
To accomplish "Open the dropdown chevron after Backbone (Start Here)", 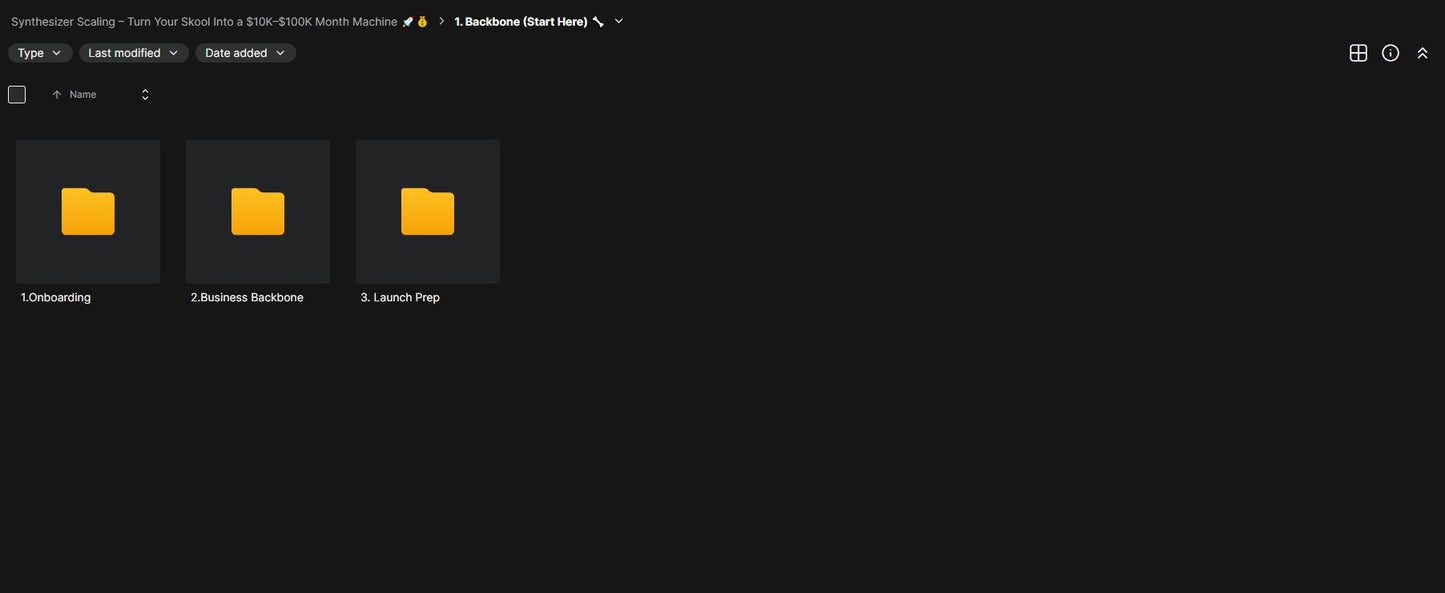I will (618, 21).
